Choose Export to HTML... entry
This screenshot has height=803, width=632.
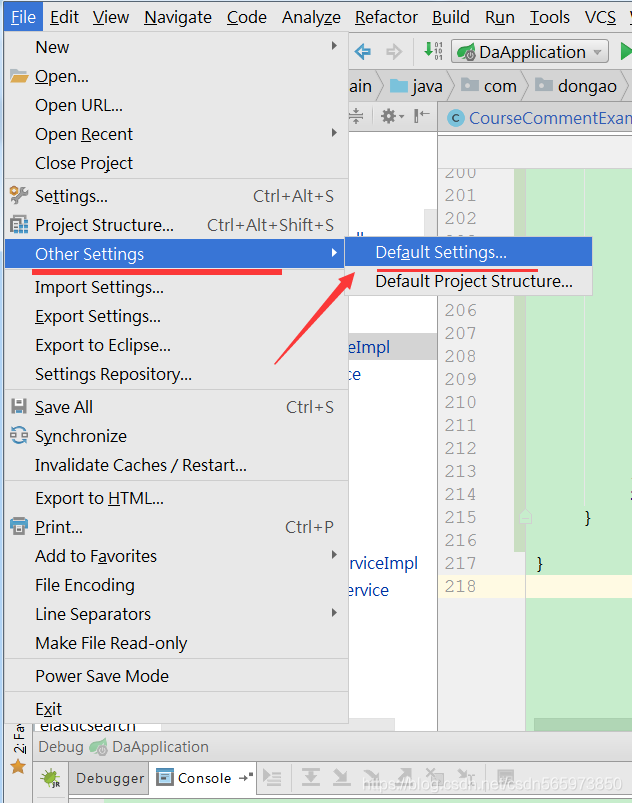click(177, 498)
